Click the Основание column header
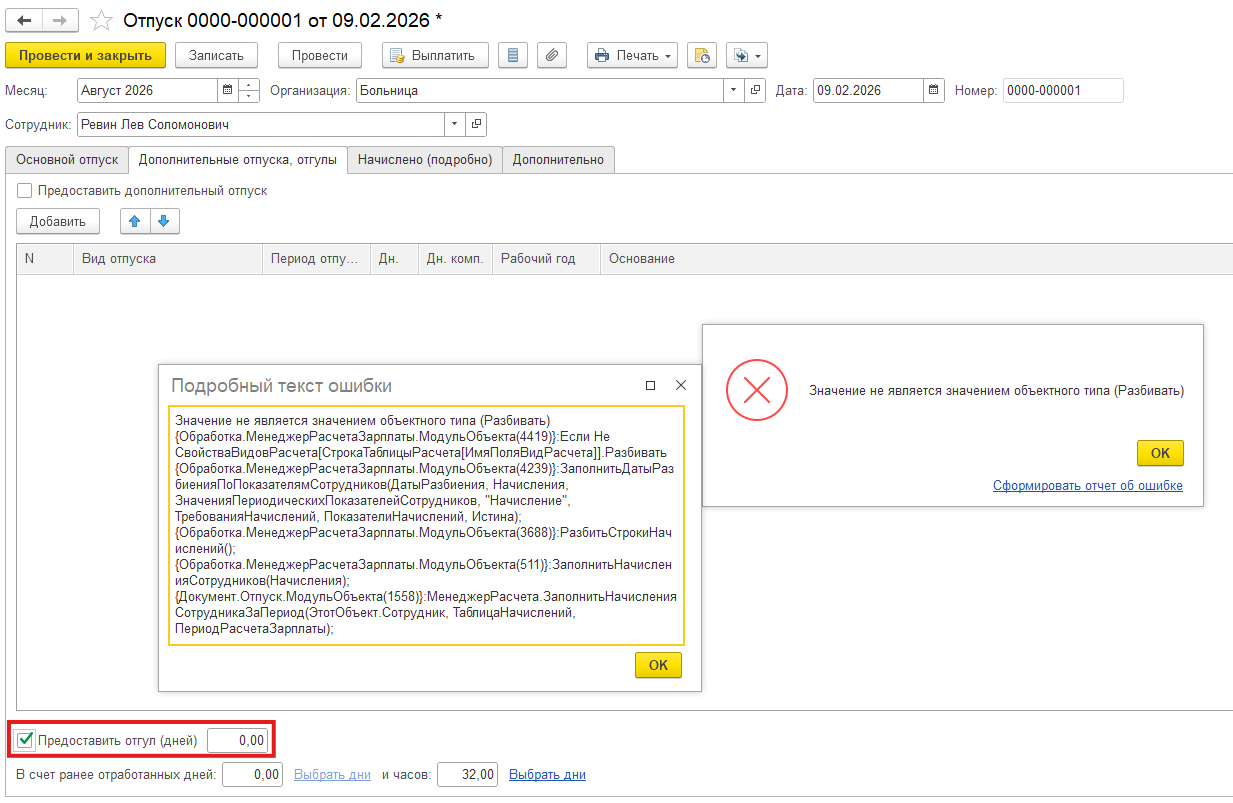 916,258
